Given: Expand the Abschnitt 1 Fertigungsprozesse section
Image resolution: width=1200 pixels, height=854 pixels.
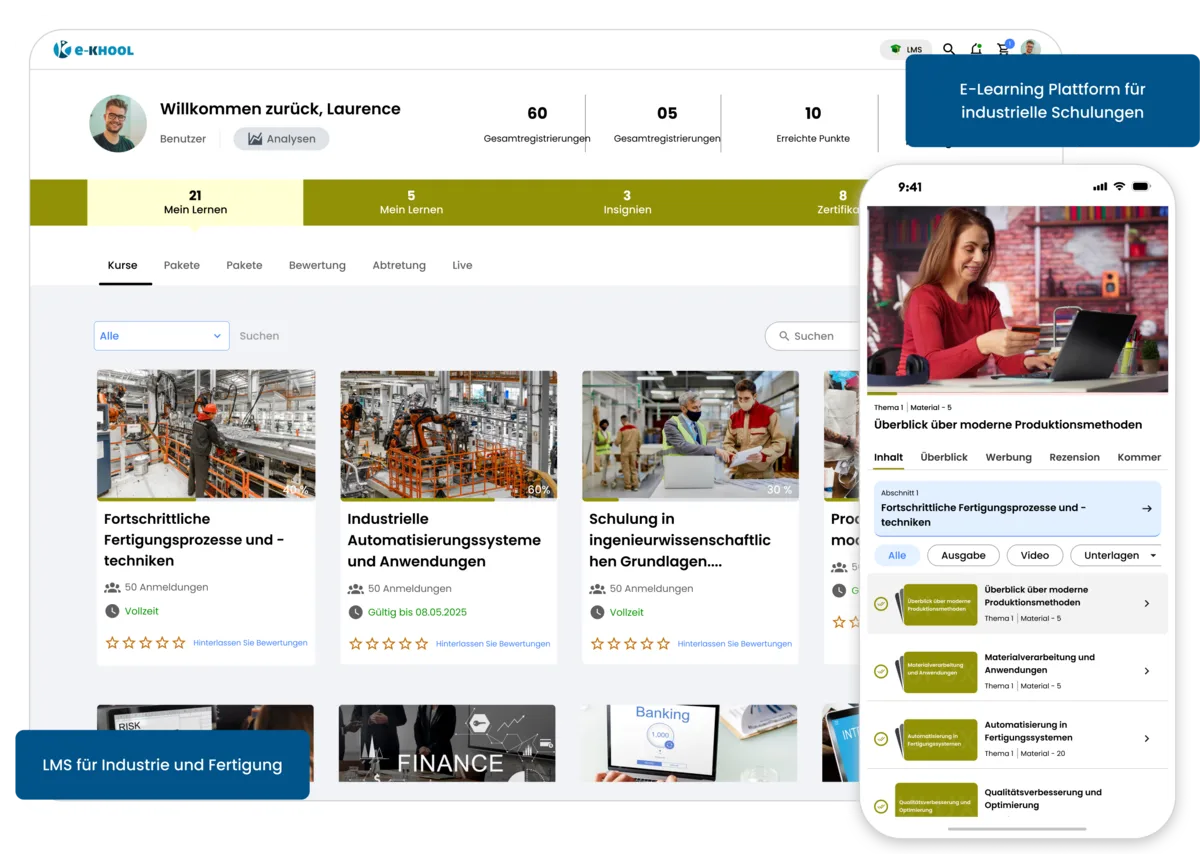Looking at the screenshot, I should (x=1017, y=509).
